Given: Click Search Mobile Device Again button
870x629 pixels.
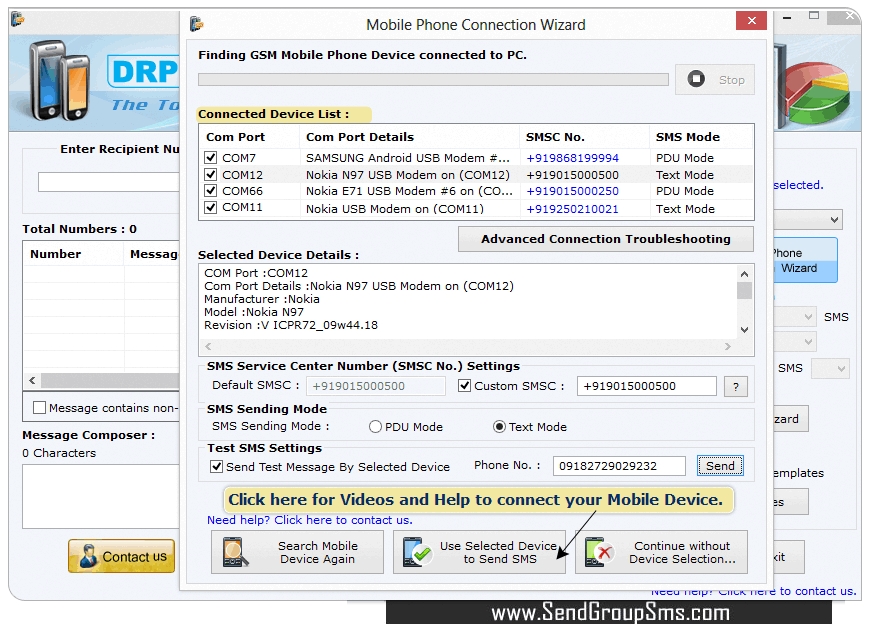Looking at the screenshot, I should (x=297, y=552).
